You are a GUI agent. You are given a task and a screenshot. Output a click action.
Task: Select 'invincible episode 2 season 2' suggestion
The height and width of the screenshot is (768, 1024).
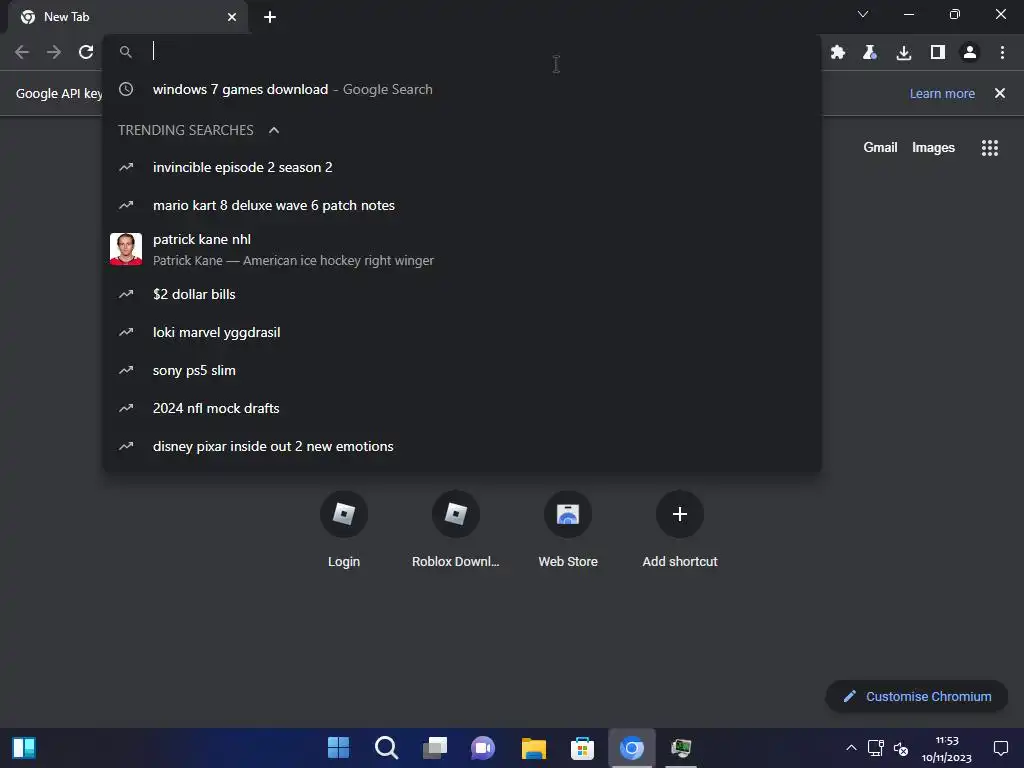pyautogui.click(x=462, y=167)
